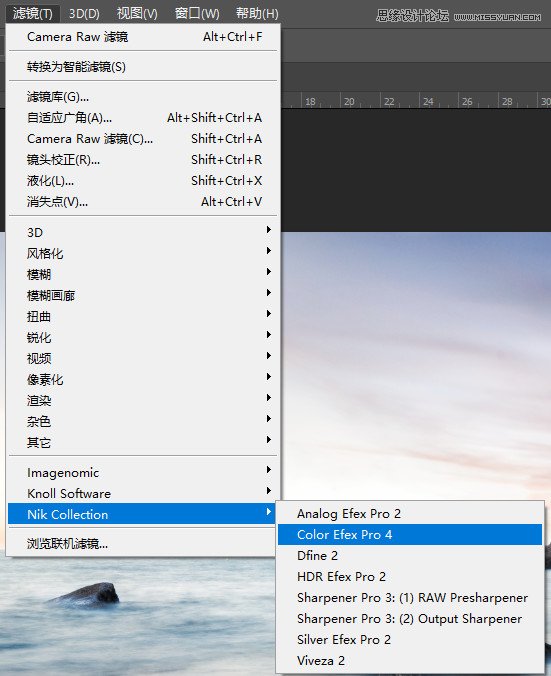Open Dfine 2 noise filter

point(410,556)
